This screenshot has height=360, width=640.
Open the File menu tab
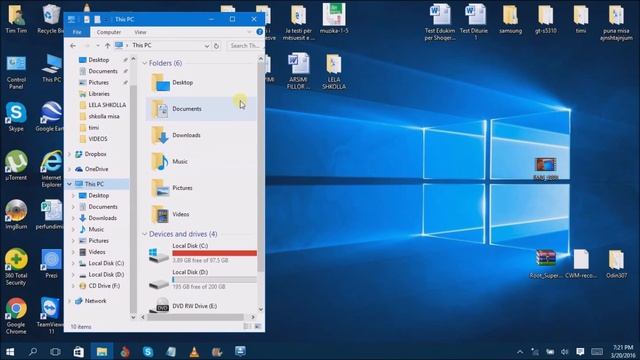coord(77,32)
